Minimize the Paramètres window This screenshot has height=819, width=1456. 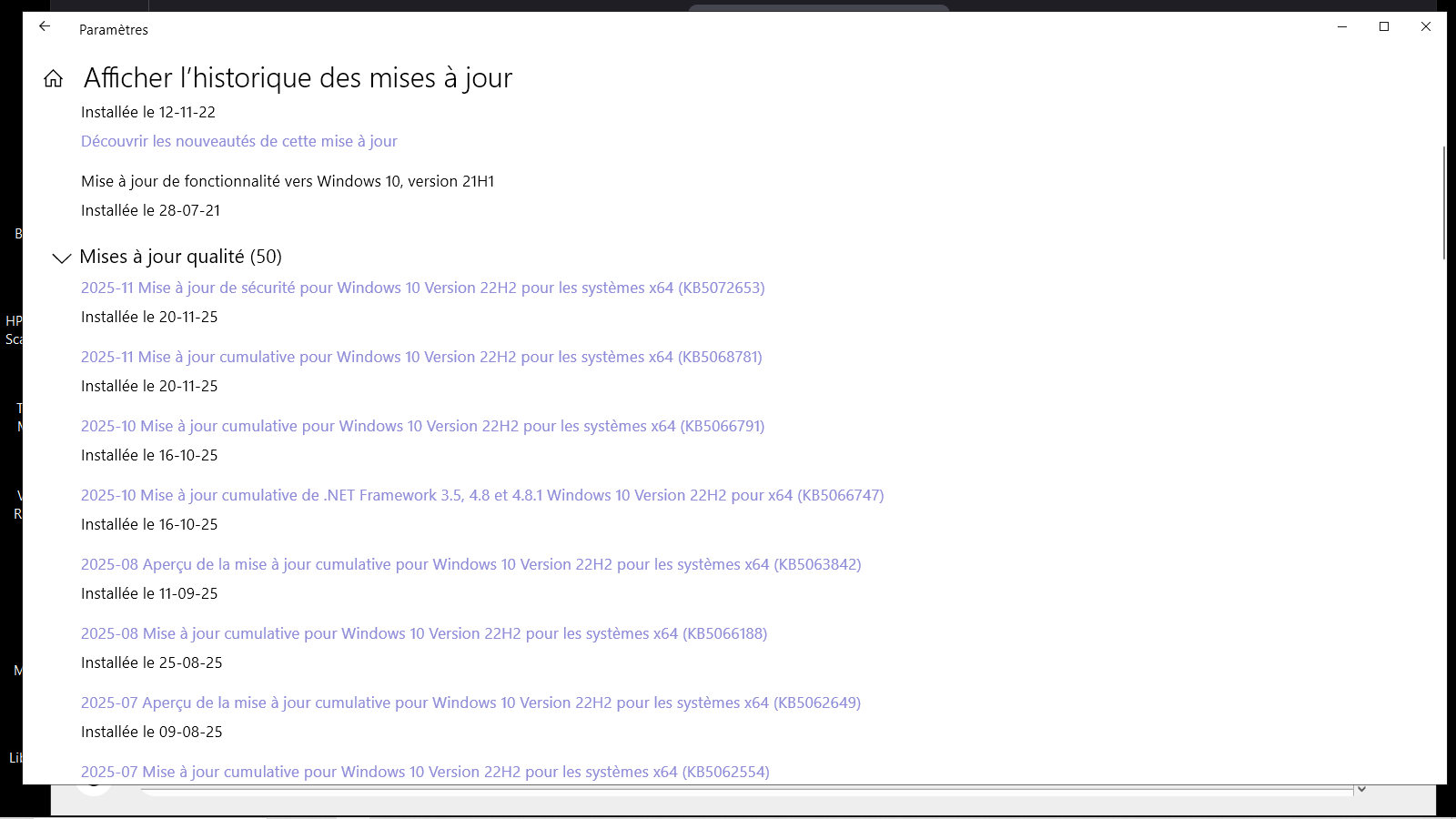tap(1342, 27)
